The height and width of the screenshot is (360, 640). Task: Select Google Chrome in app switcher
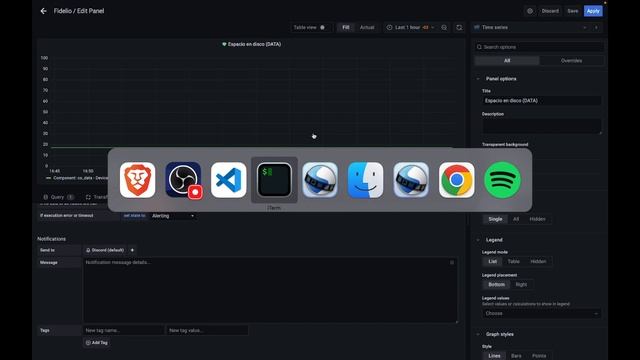(x=456, y=180)
